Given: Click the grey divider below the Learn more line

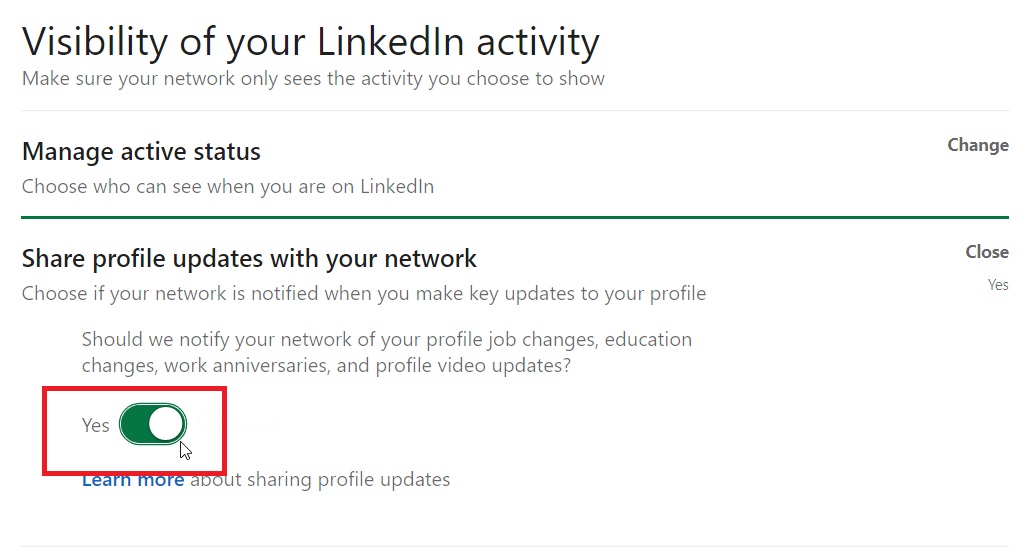Looking at the screenshot, I should [514, 546].
